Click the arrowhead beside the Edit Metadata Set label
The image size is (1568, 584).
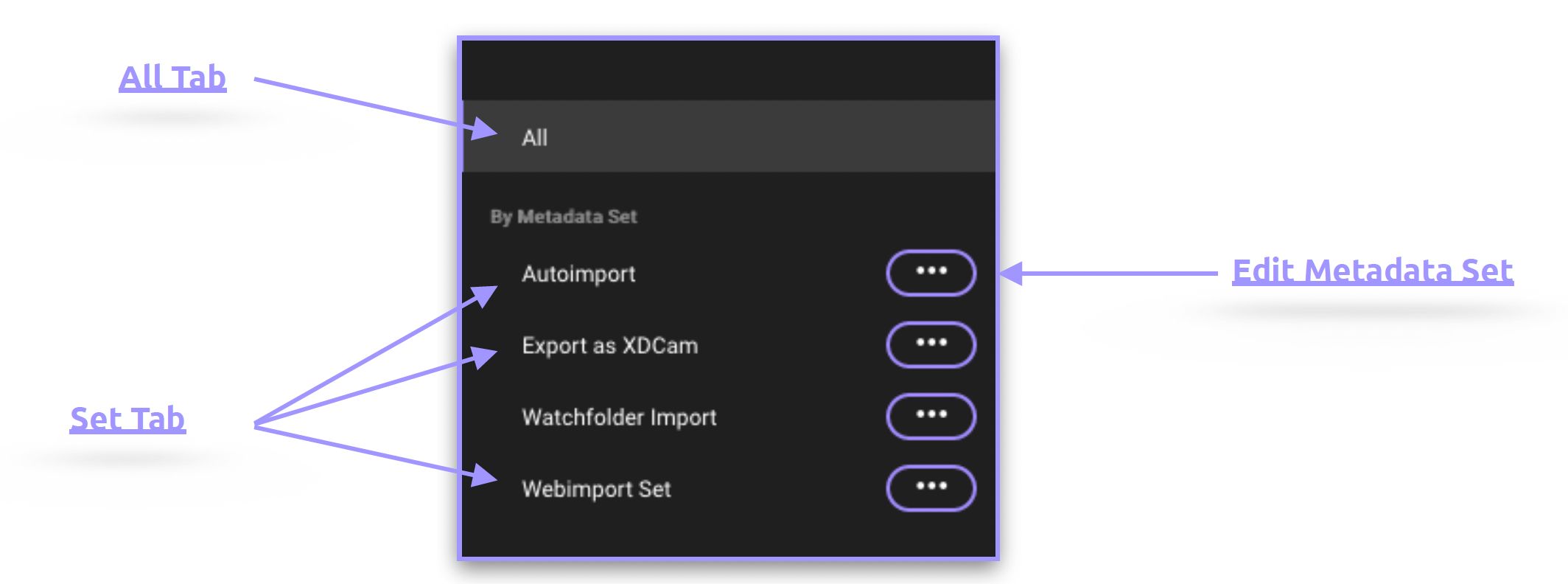pos(1012,274)
